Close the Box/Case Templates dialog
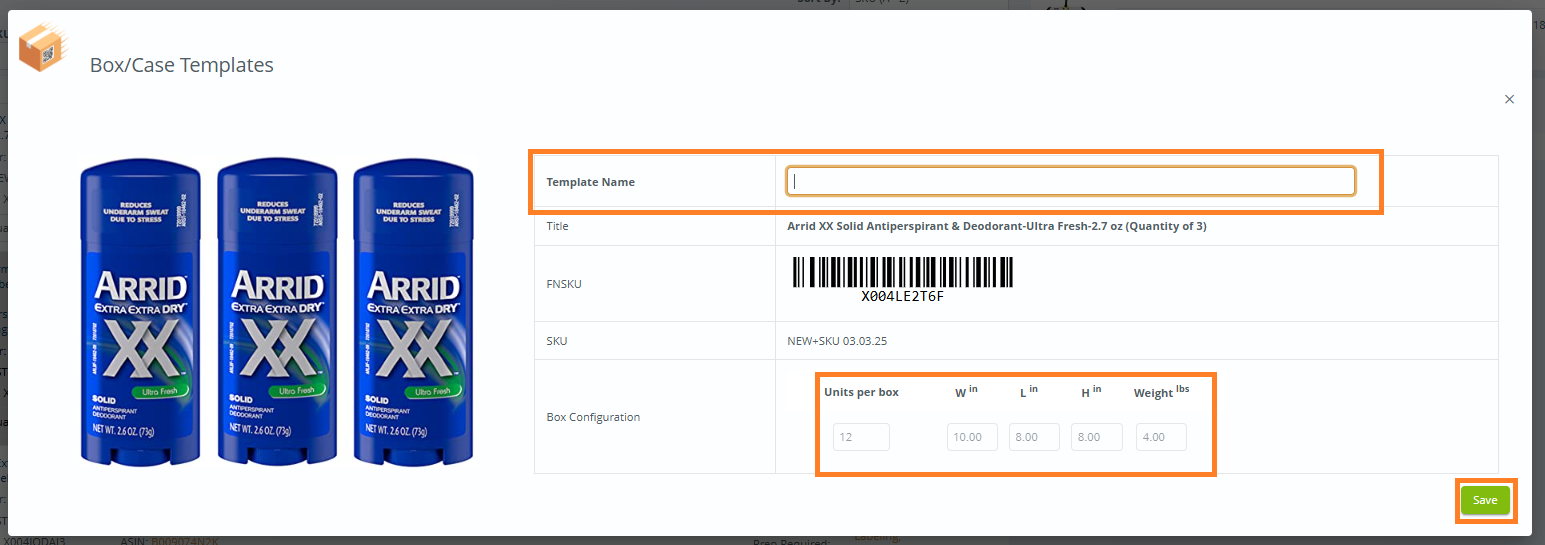The height and width of the screenshot is (545, 1545). 1509,99
